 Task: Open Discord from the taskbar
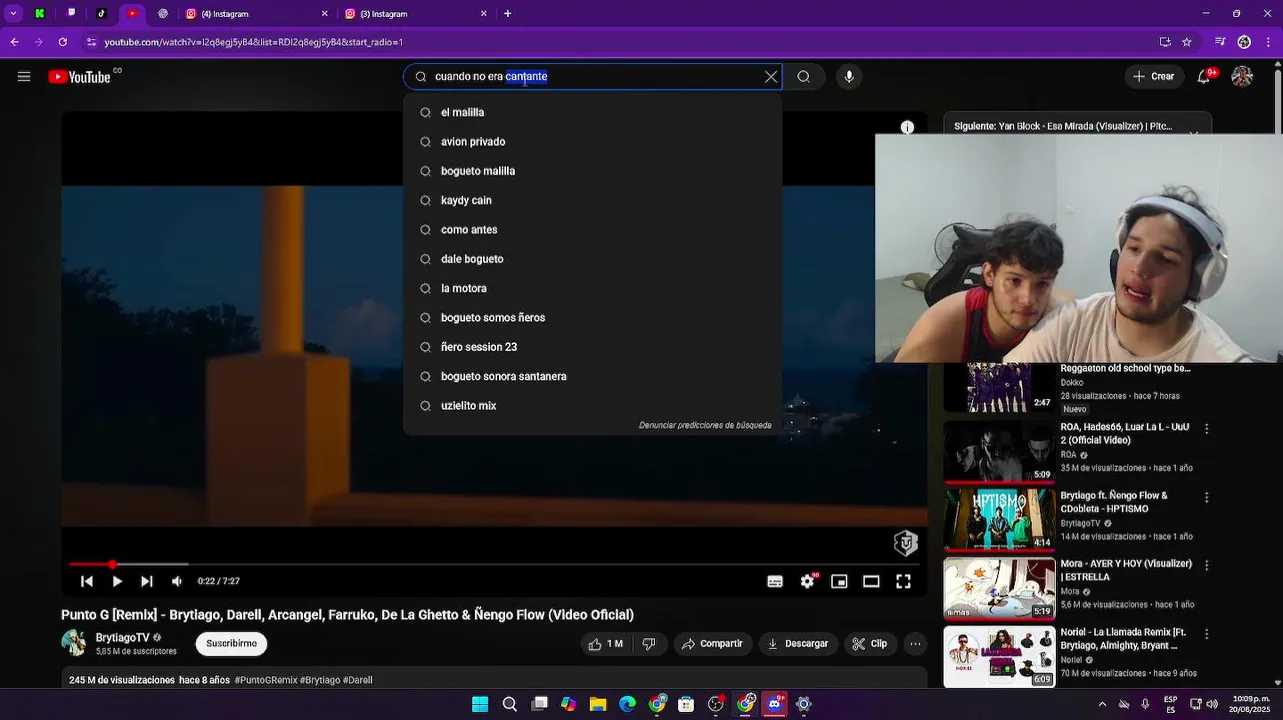(774, 704)
